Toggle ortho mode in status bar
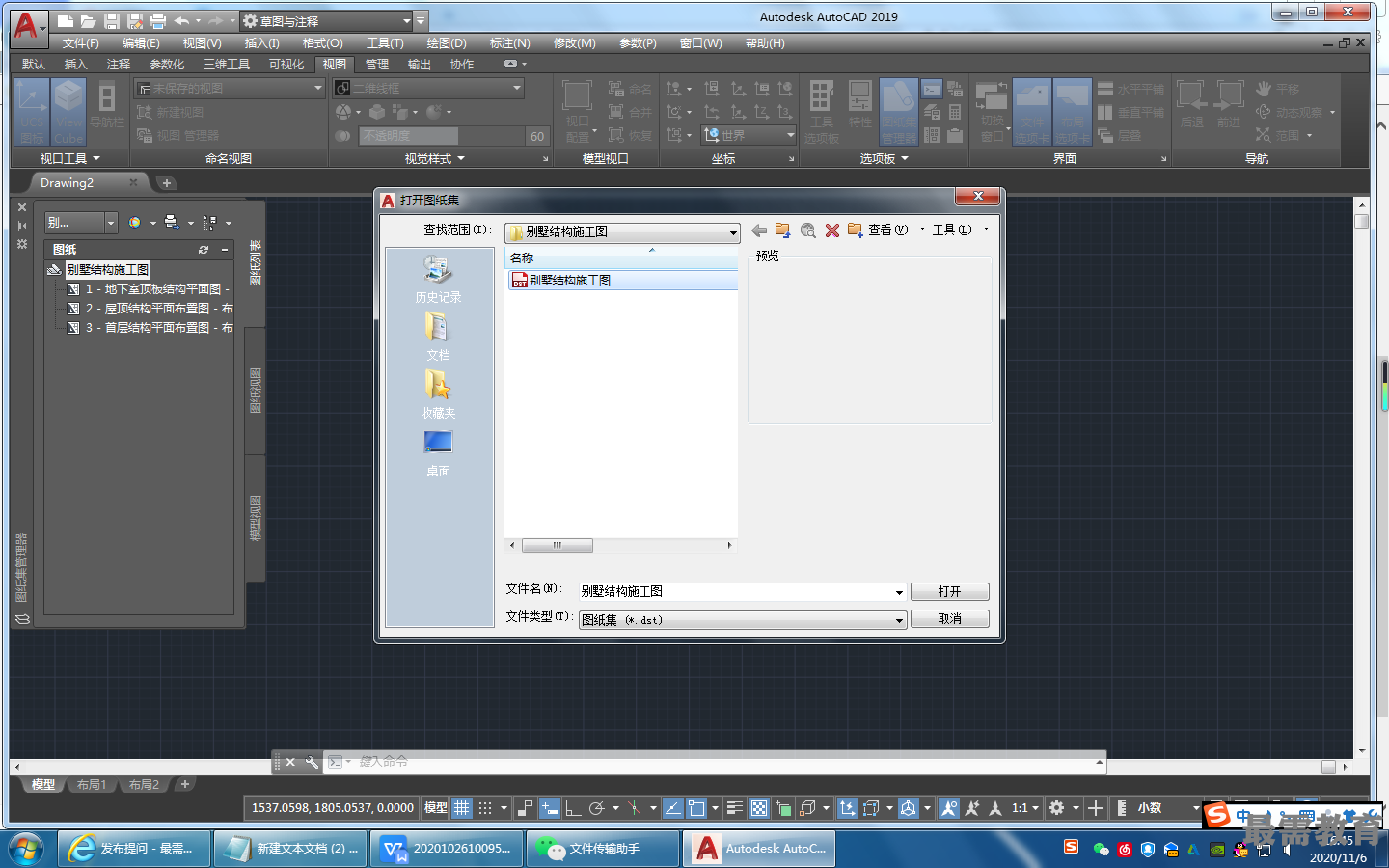The width and height of the screenshot is (1389, 868). (x=573, y=808)
